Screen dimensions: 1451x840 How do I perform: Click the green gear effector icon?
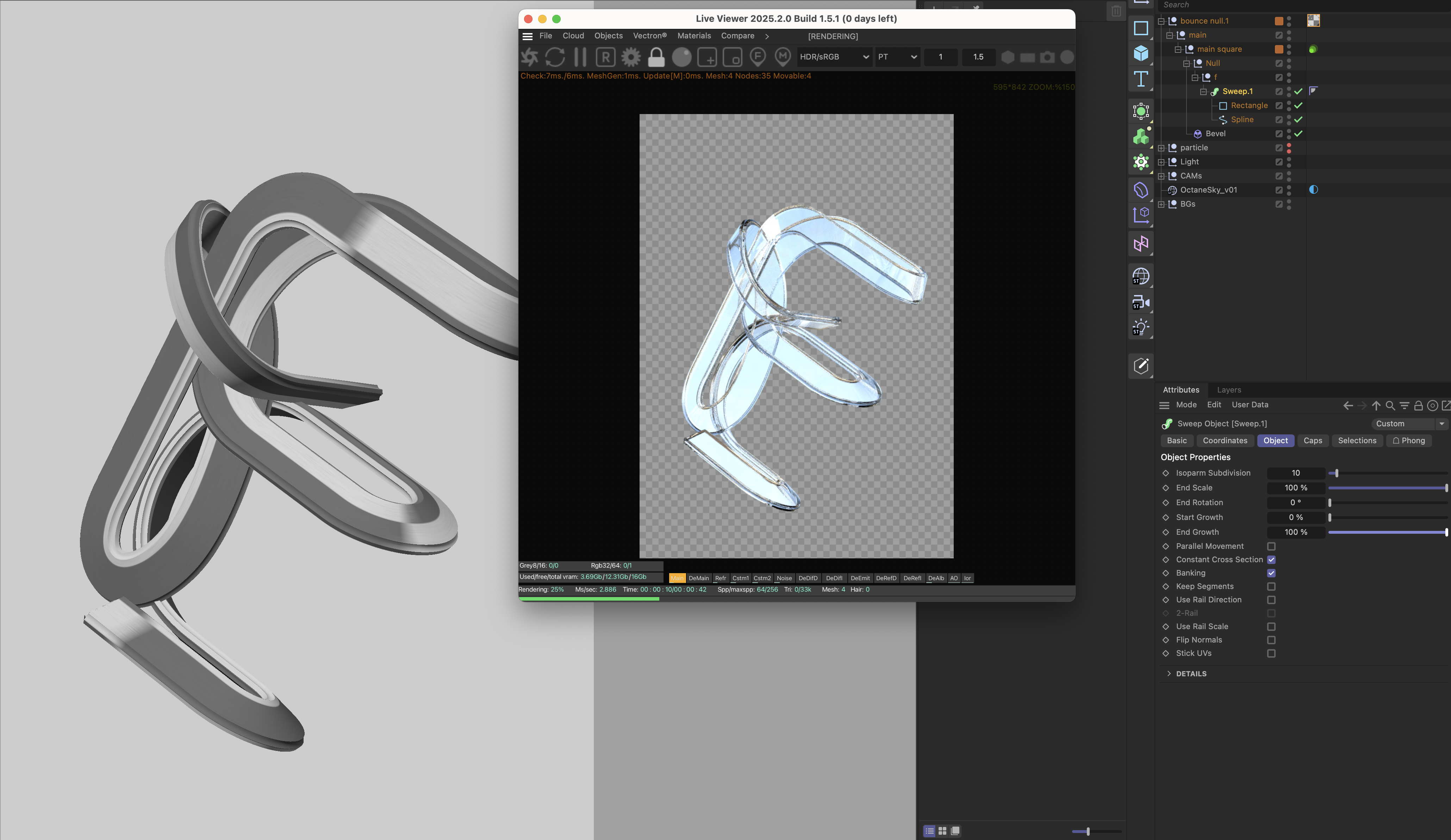point(1141,162)
